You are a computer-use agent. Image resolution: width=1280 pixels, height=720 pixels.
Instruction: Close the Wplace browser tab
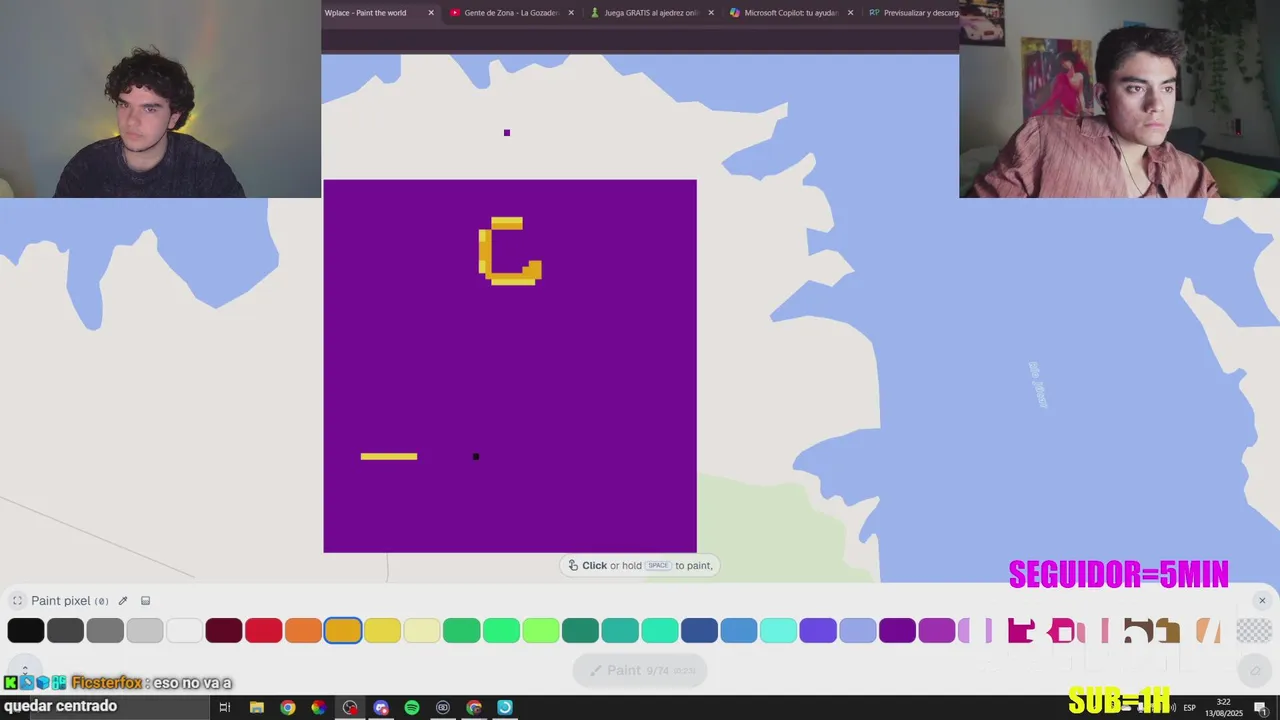pyautogui.click(x=431, y=13)
